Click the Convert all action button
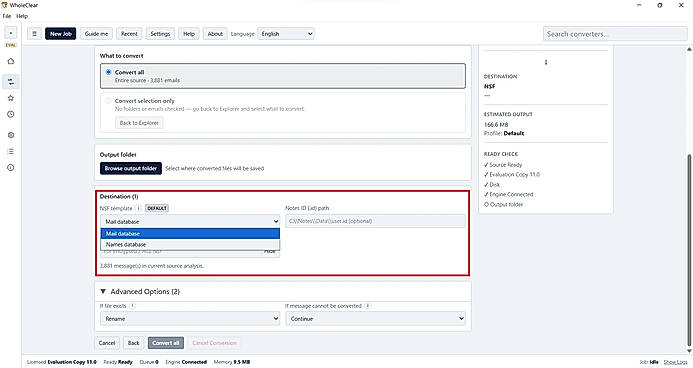Image resolution: width=693 pixels, height=368 pixels. (166, 343)
